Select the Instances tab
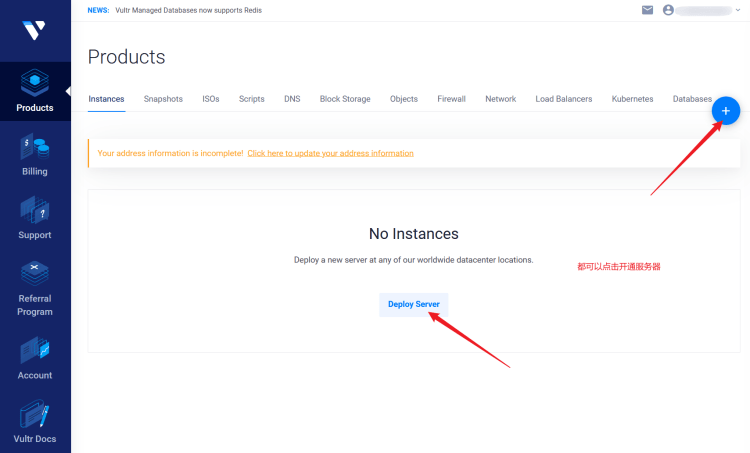This screenshot has width=750, height=453. pos(106,99)
